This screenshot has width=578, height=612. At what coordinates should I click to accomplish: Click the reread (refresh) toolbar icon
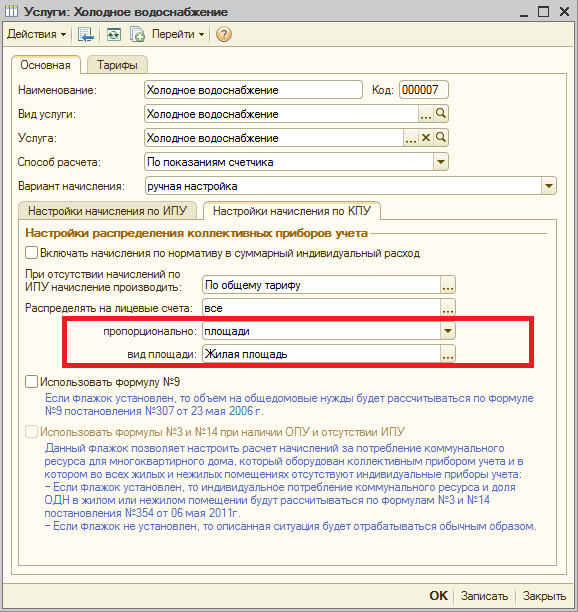114,34
